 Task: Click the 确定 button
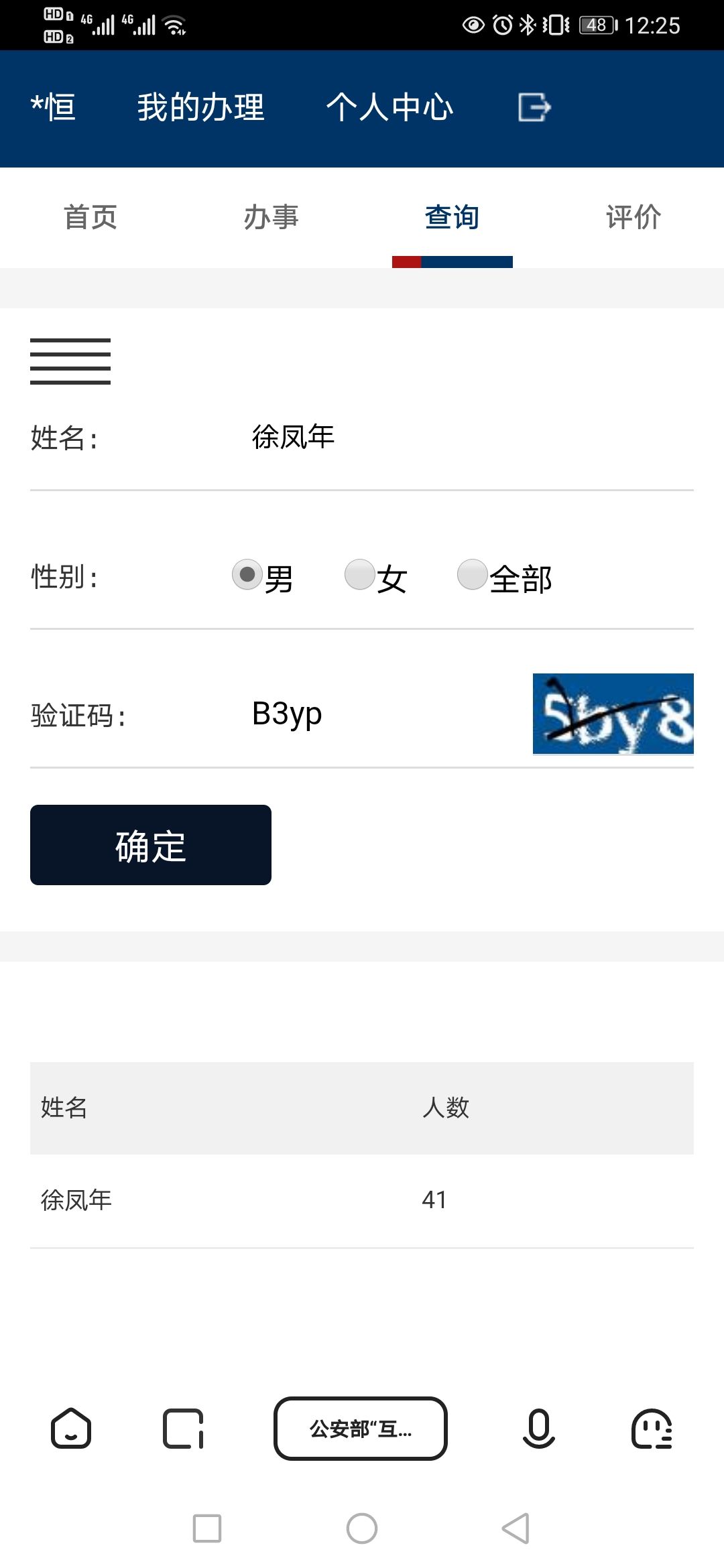pyautogui.click(x=151, y=845)
